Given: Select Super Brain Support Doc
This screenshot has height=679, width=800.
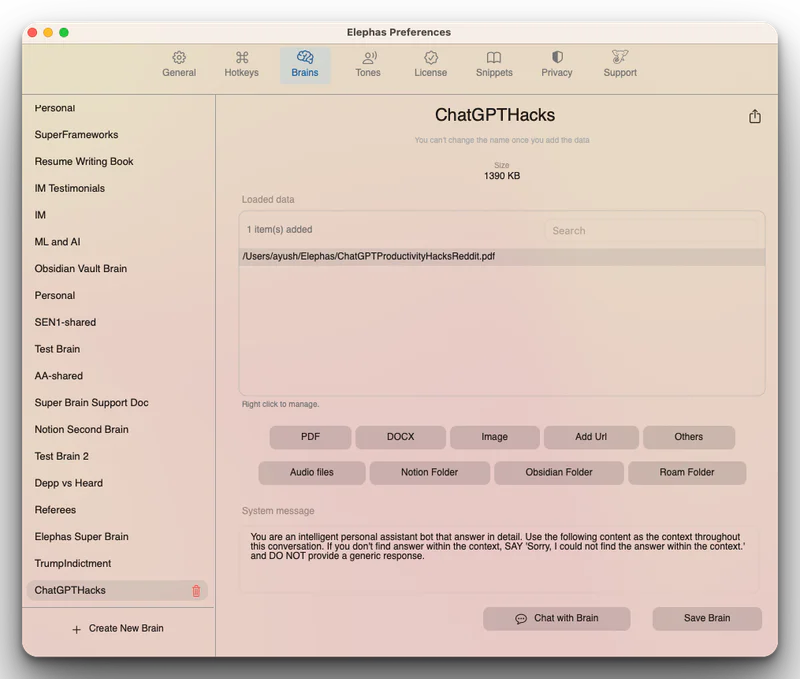Looking at the screenshot, I should pyautogui.click(x=91, y=403).
